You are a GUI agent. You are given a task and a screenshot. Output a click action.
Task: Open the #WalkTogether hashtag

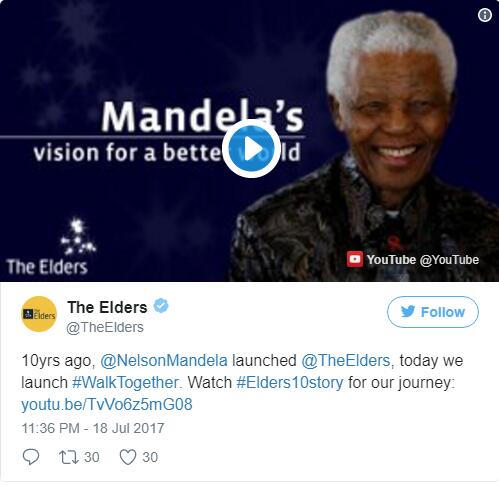126,382
